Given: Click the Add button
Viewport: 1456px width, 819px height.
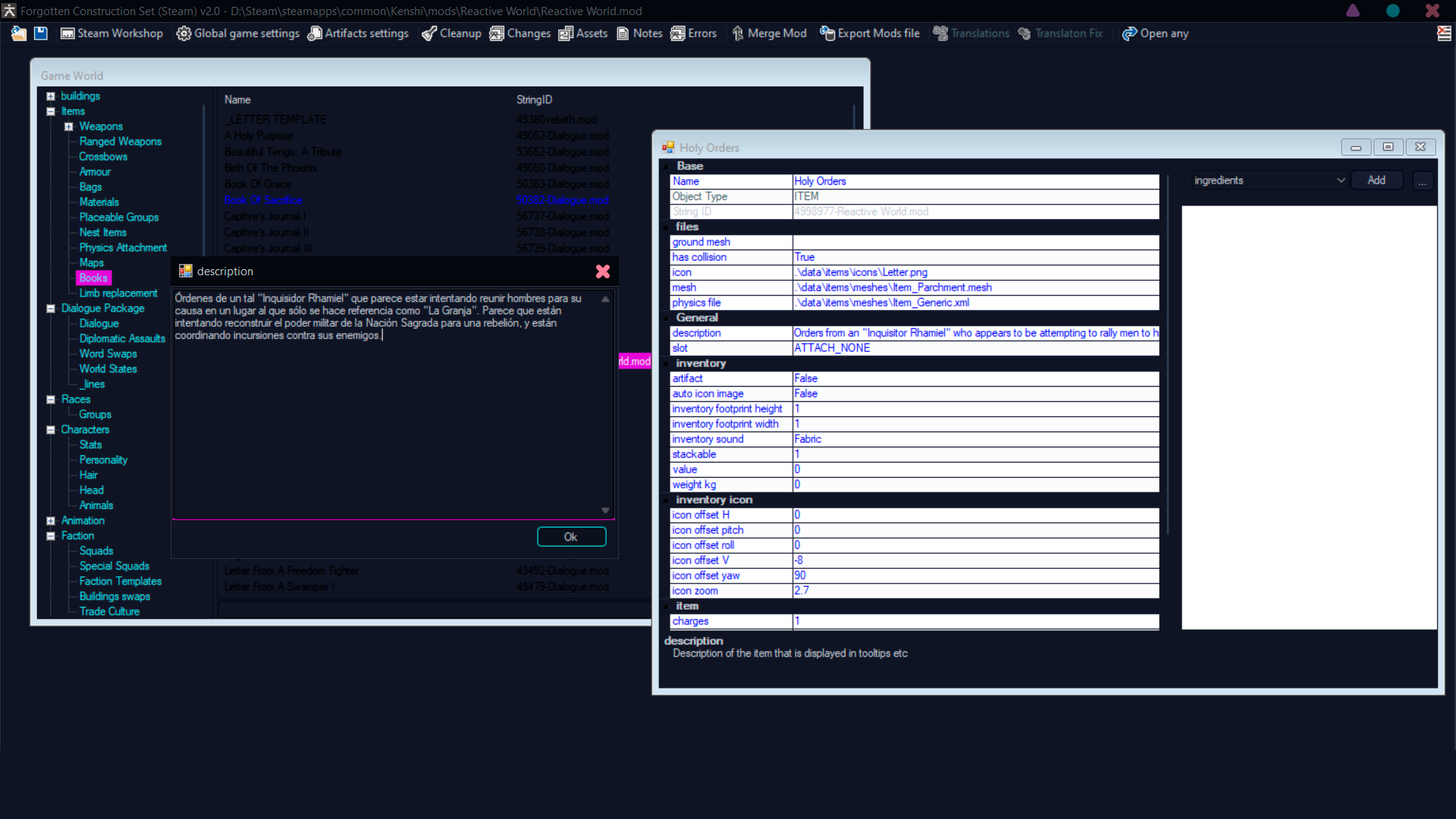Looking at the screenshot, I should (1376, 180).
